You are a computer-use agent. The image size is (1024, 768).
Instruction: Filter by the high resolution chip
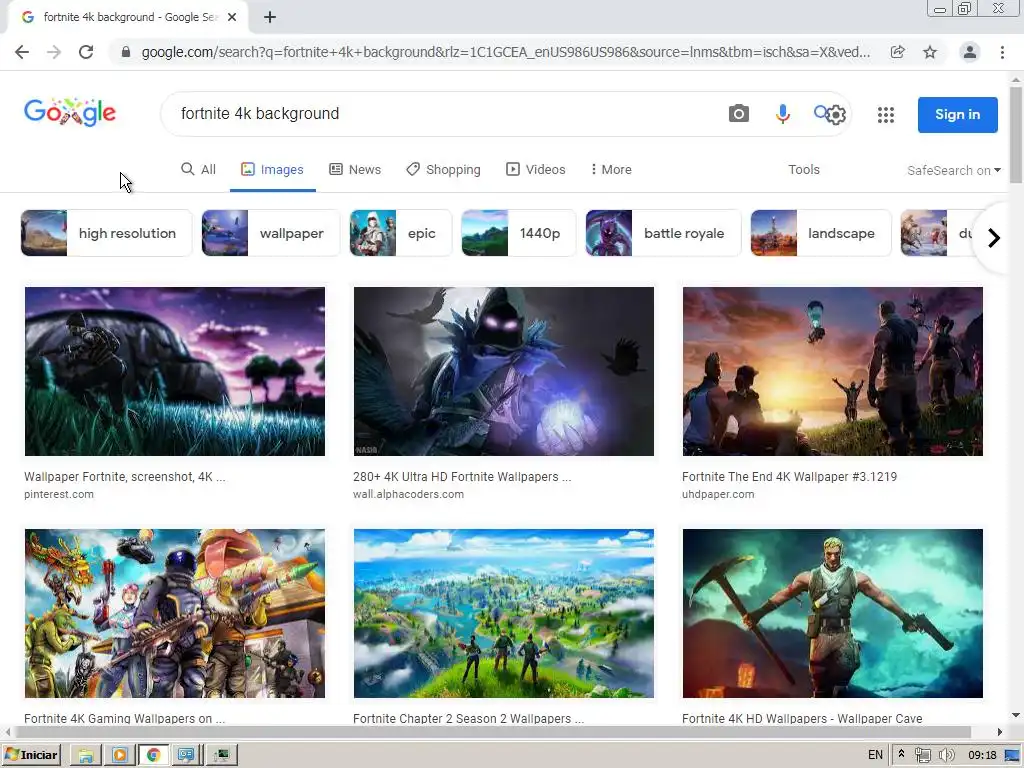click(x=106, y=233)
